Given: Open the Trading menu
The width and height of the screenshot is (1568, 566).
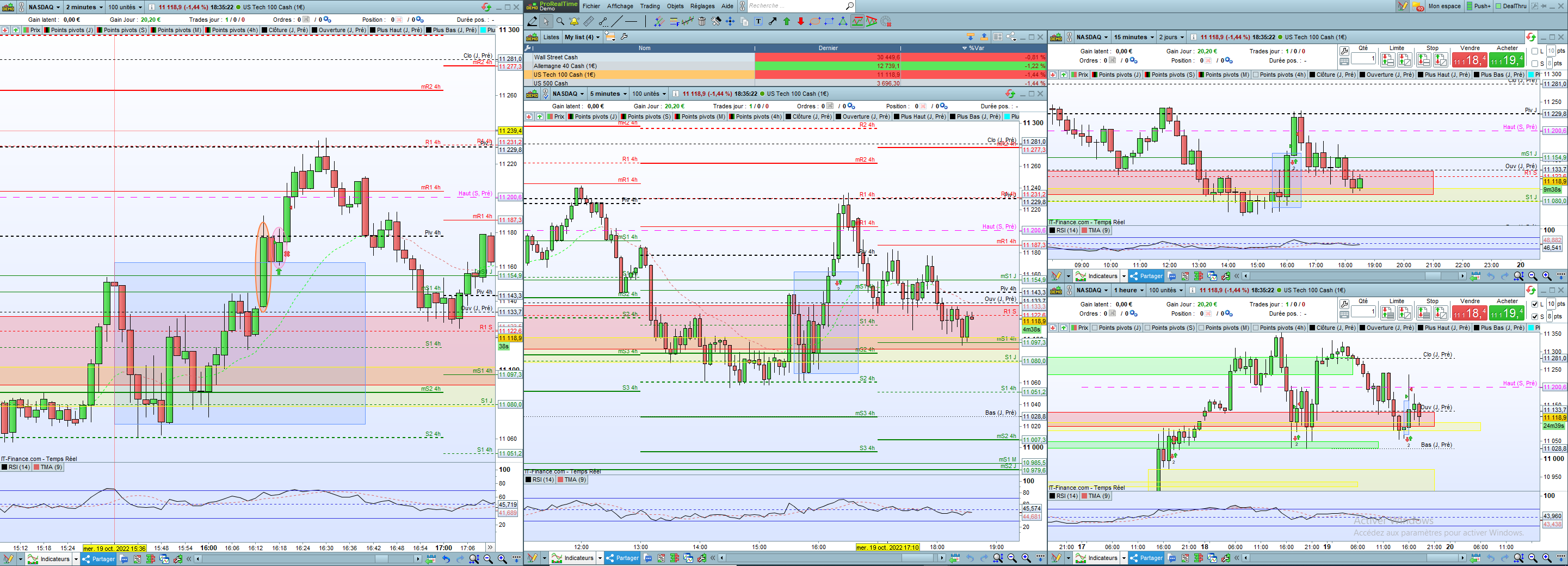Looking at the screenshot, I should (650, 6).
